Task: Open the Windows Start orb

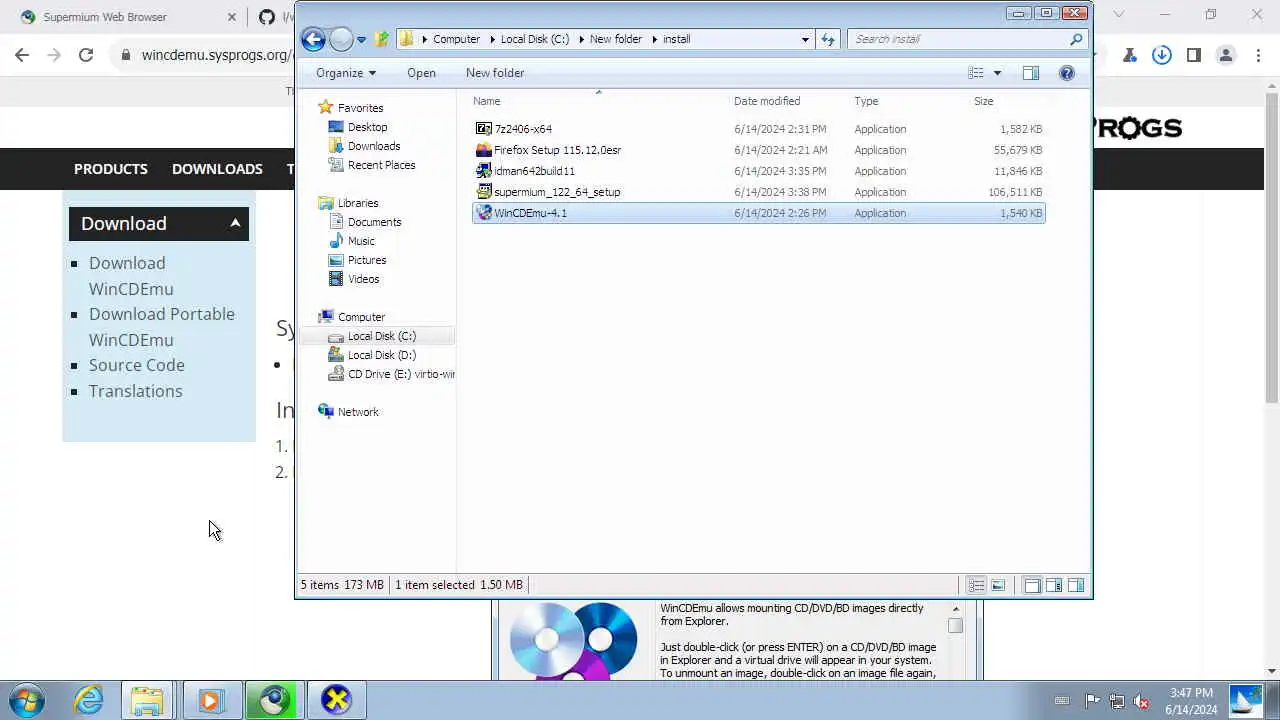Action: (27, 700)
